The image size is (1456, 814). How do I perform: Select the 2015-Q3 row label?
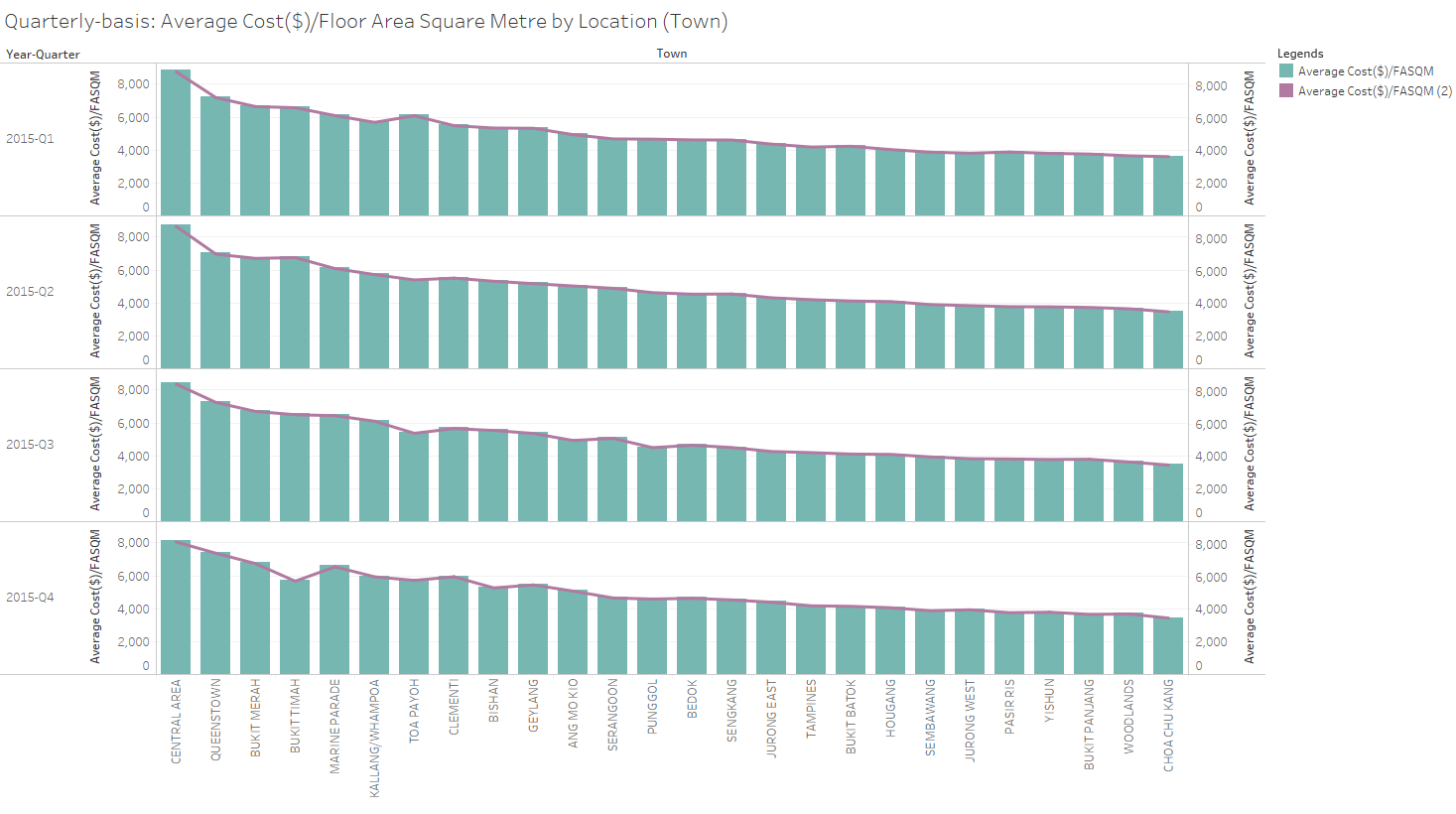[30, 445]
